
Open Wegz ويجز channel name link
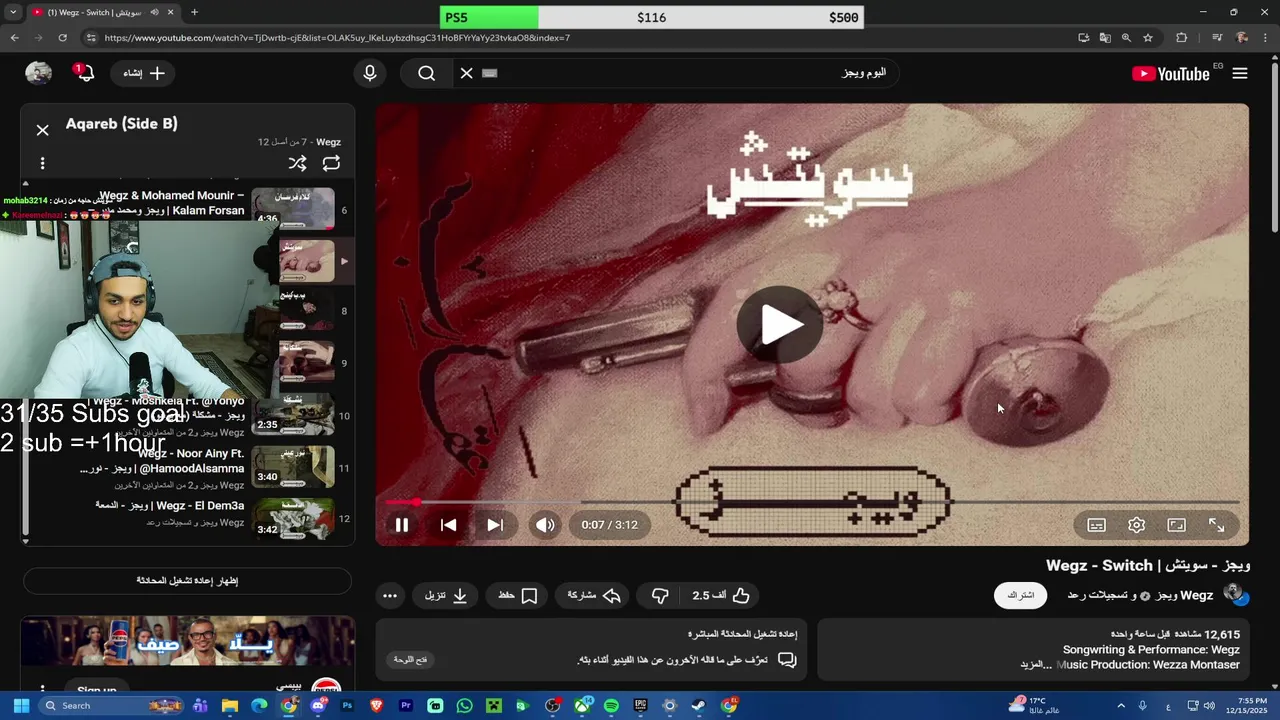tap(1184, 595)
